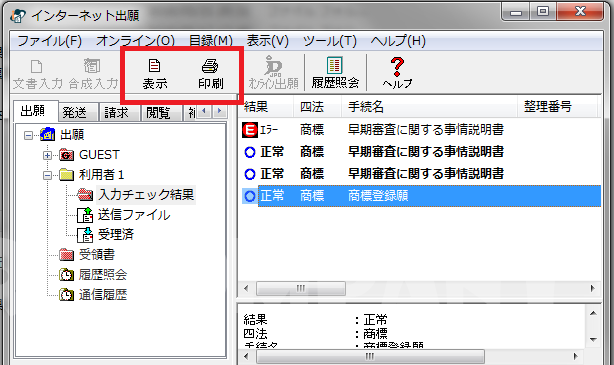Click the detail pane scroll-down arrow
The width and height of the screenshot is (614, 365).
point(593,340)
